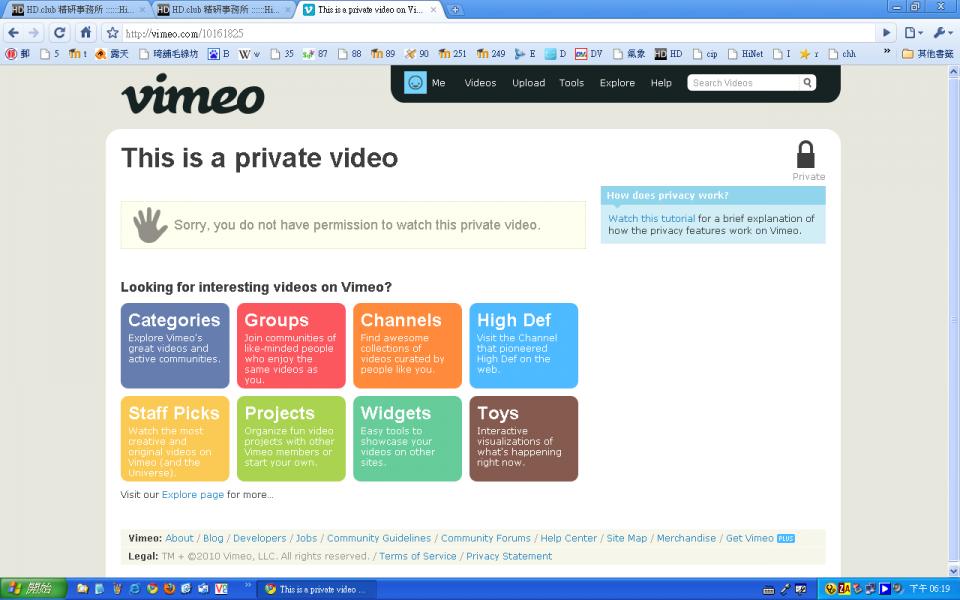960x600 pixels.
Task: Reload the page with the refresh icon
Action: pyautogui.click(x=59, y=33)
